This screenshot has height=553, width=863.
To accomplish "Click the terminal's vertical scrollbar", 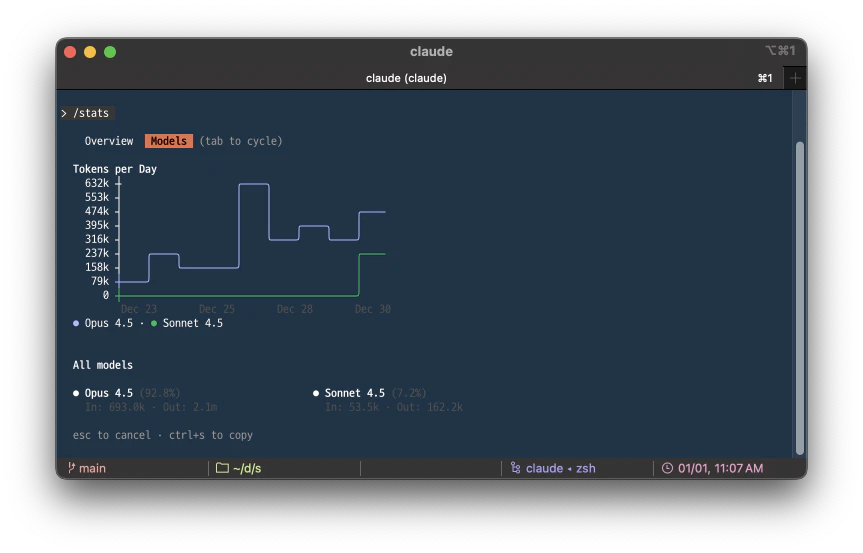I will click(x=800, y=298).
